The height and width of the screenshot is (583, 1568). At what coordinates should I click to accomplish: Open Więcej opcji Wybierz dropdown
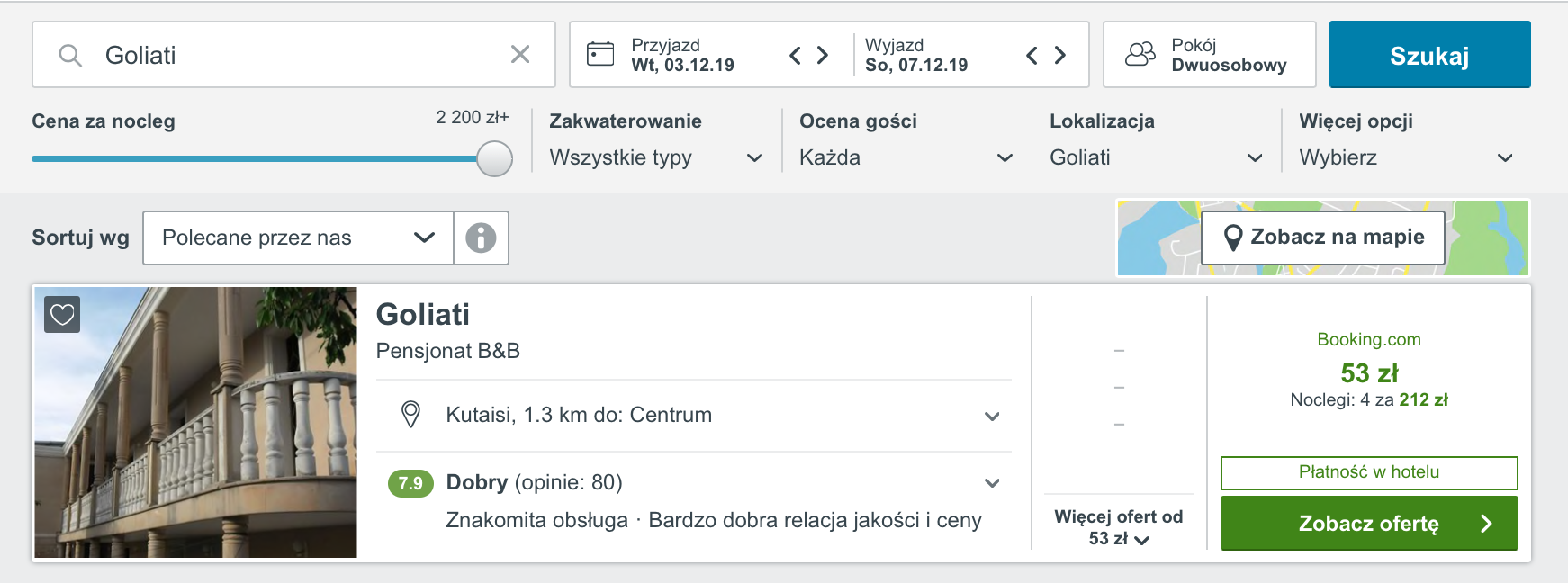(1407, 157)
